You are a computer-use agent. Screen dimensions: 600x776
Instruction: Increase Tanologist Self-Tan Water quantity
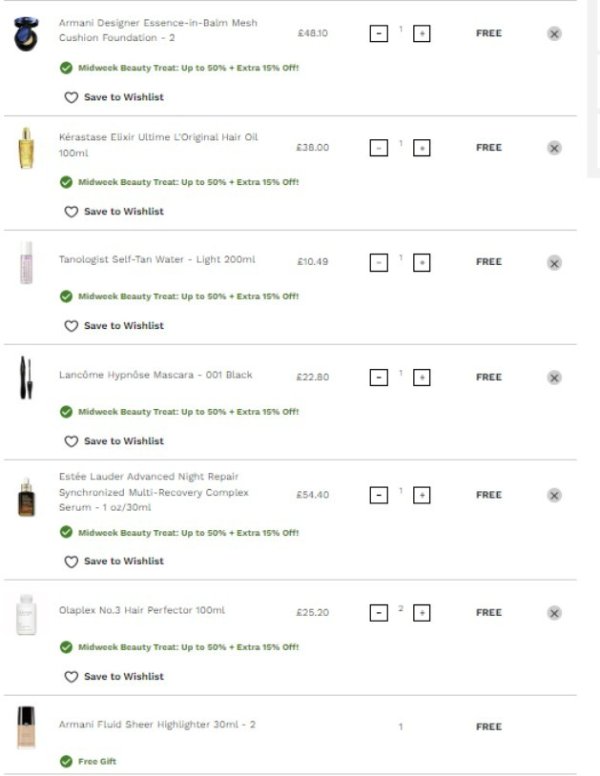[422, 263]
